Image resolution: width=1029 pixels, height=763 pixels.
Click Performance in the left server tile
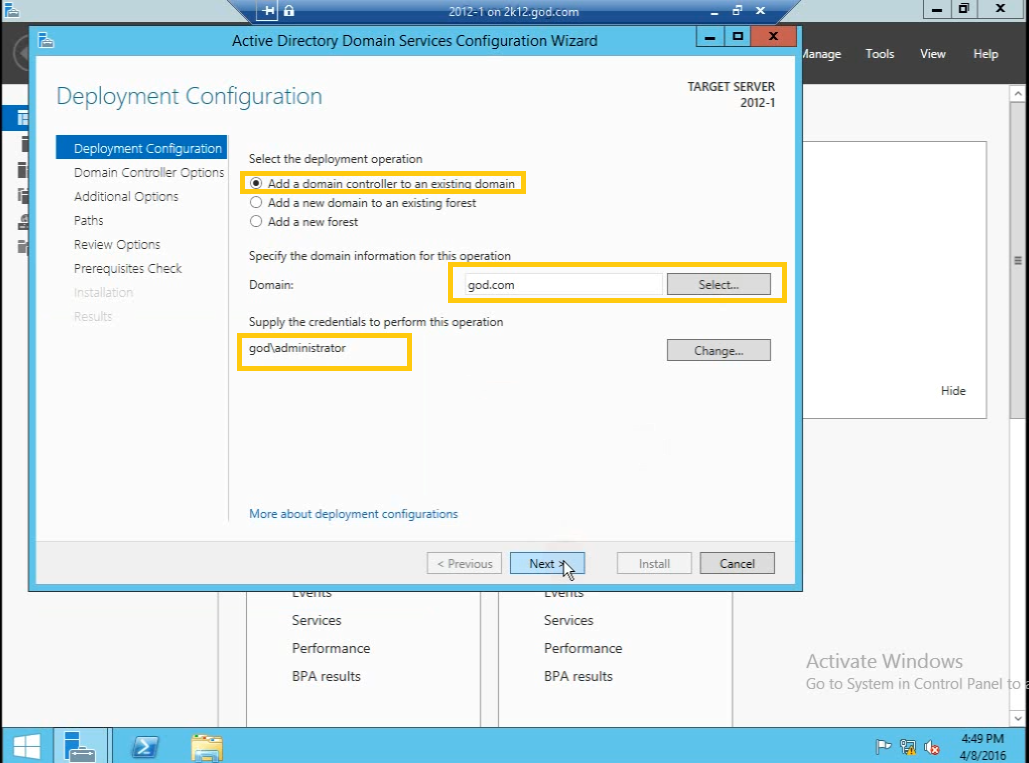[x=331, y=648]
